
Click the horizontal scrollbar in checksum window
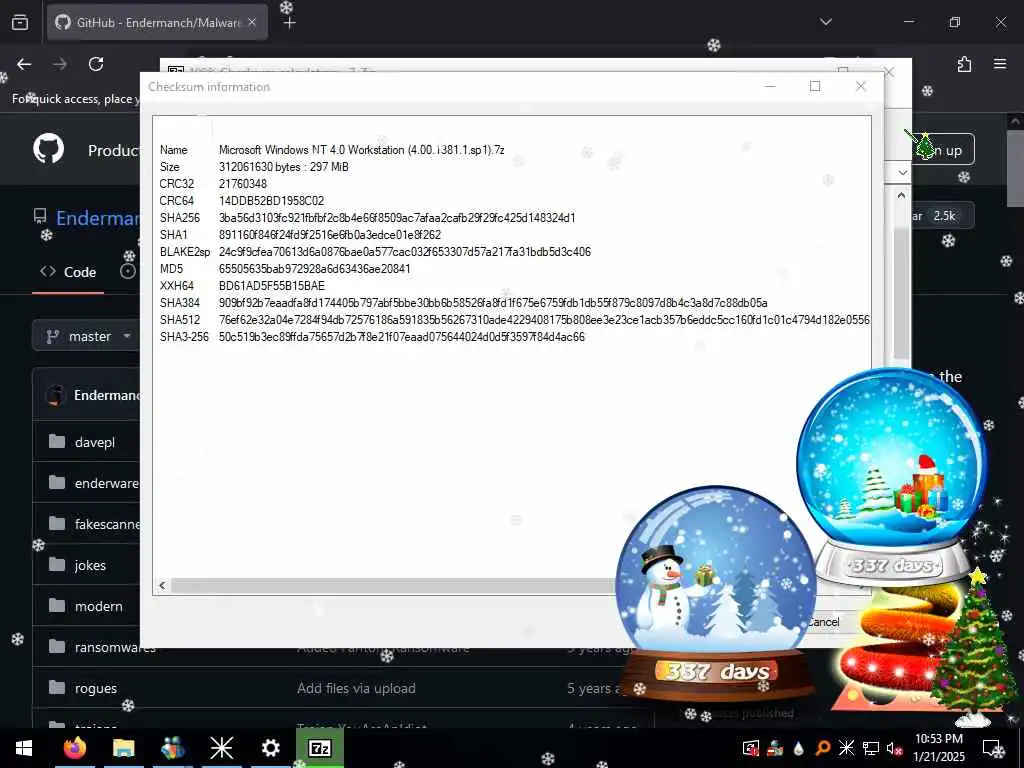point(392,586)
